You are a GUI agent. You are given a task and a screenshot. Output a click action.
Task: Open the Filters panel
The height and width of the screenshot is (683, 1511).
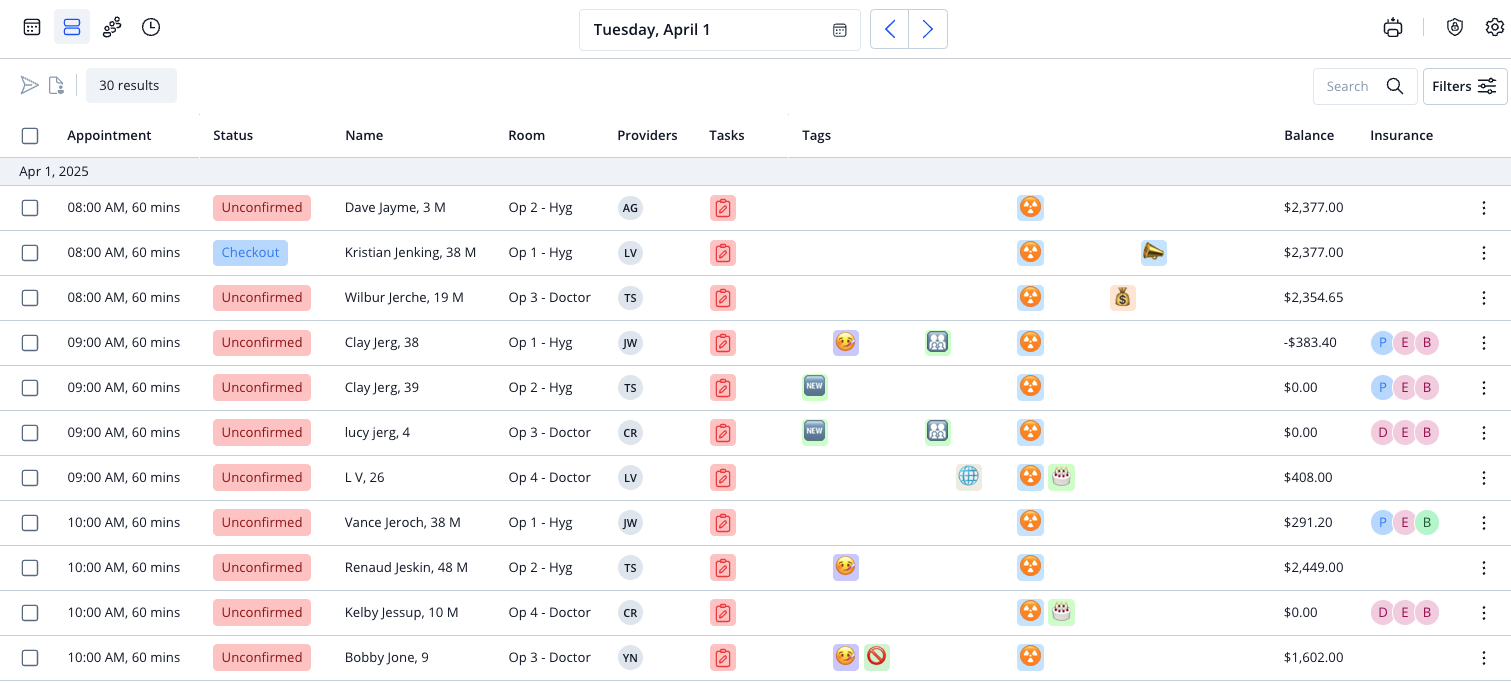pos(1465,86)
